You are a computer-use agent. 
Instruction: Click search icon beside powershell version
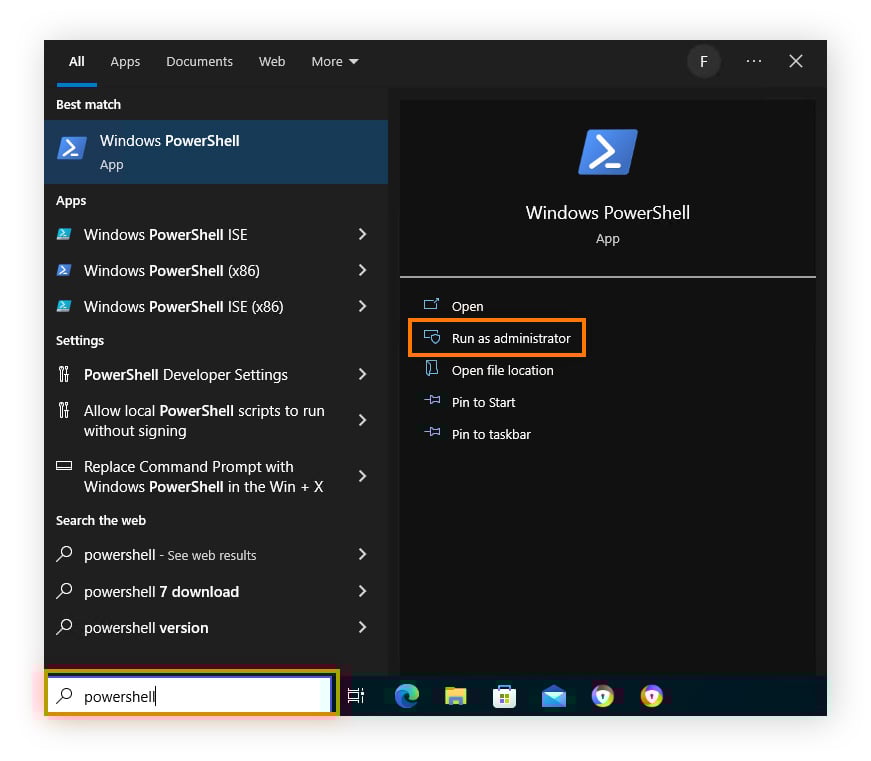[x=64, y=627]
